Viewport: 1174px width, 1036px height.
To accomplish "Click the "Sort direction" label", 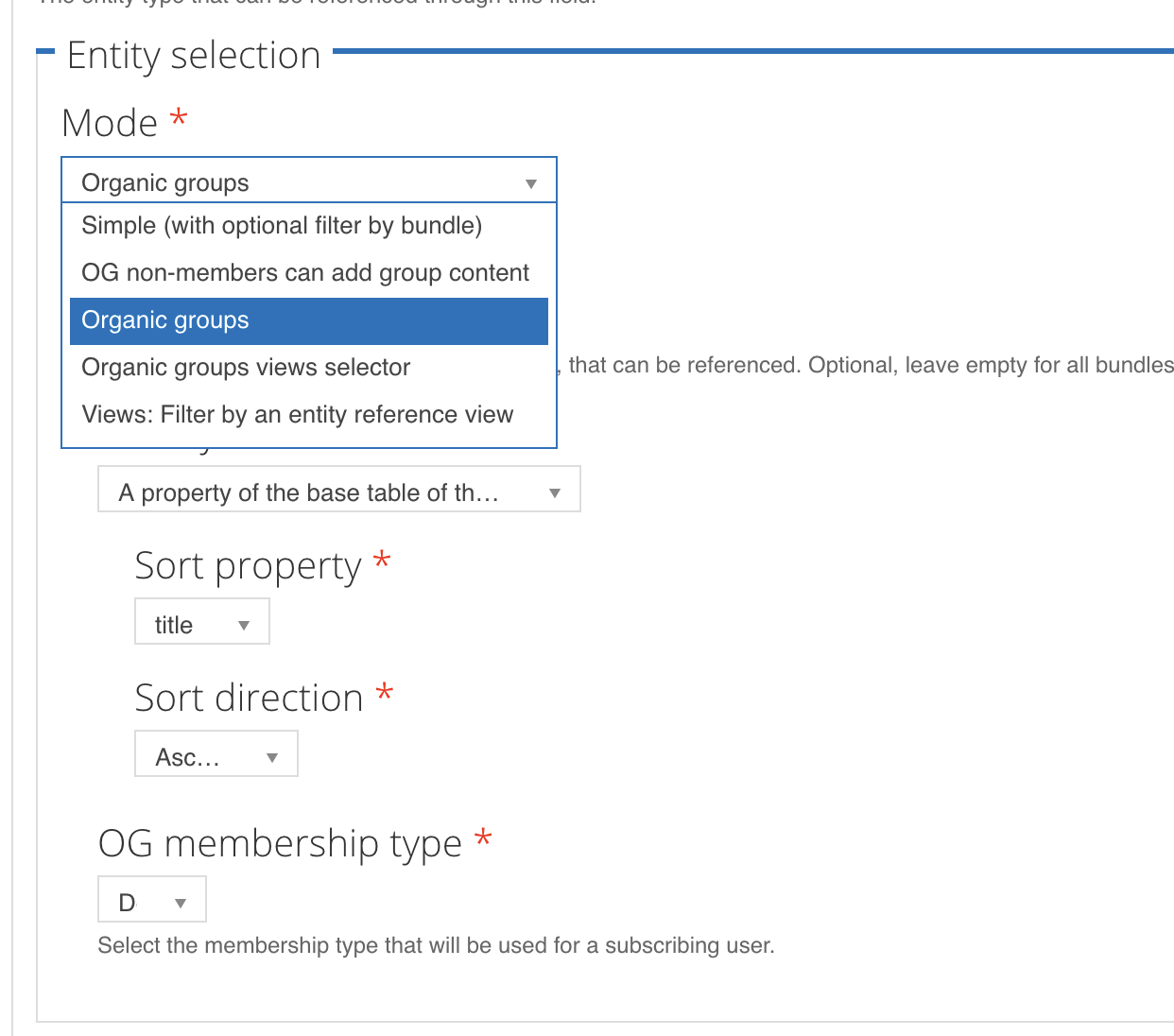I will pos(249,699).
